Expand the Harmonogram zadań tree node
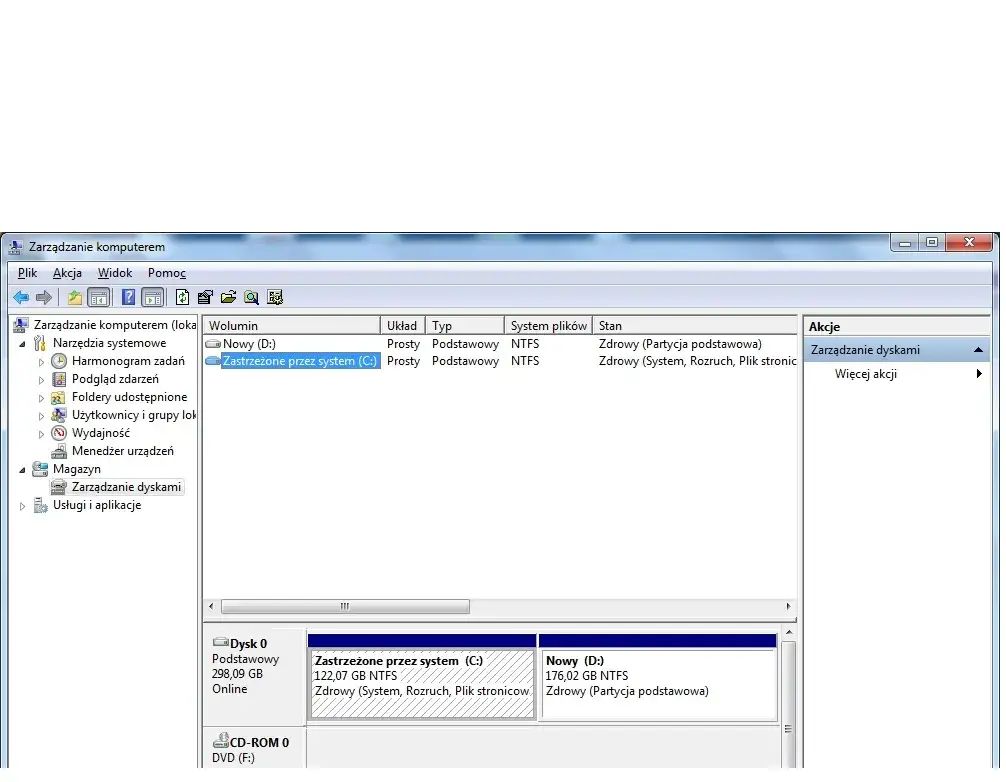This screenshot has height=782, width=1006. [42, 362]
